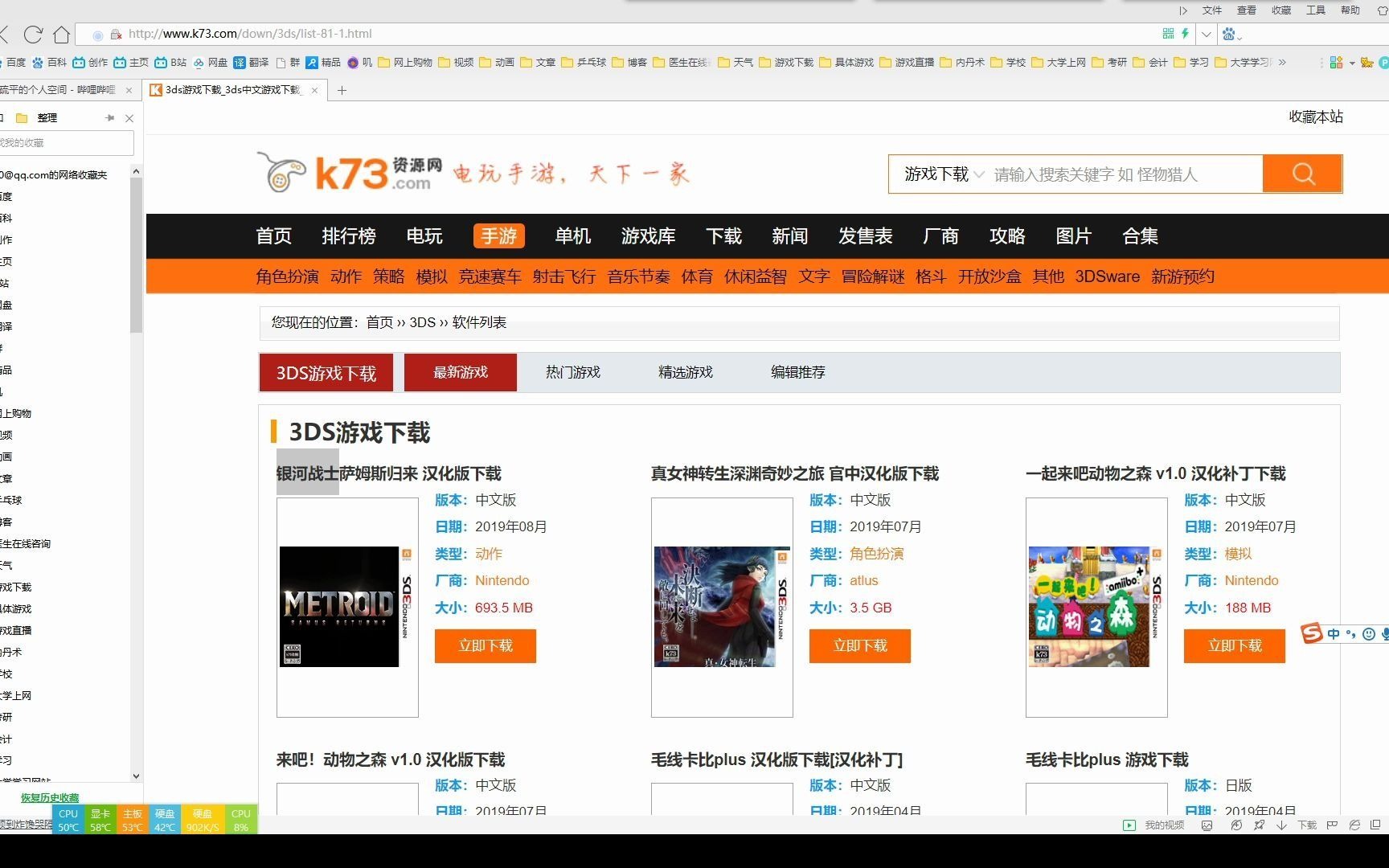Open 毛线卡比plus 汉化版下载 title link

coord(776,759)
